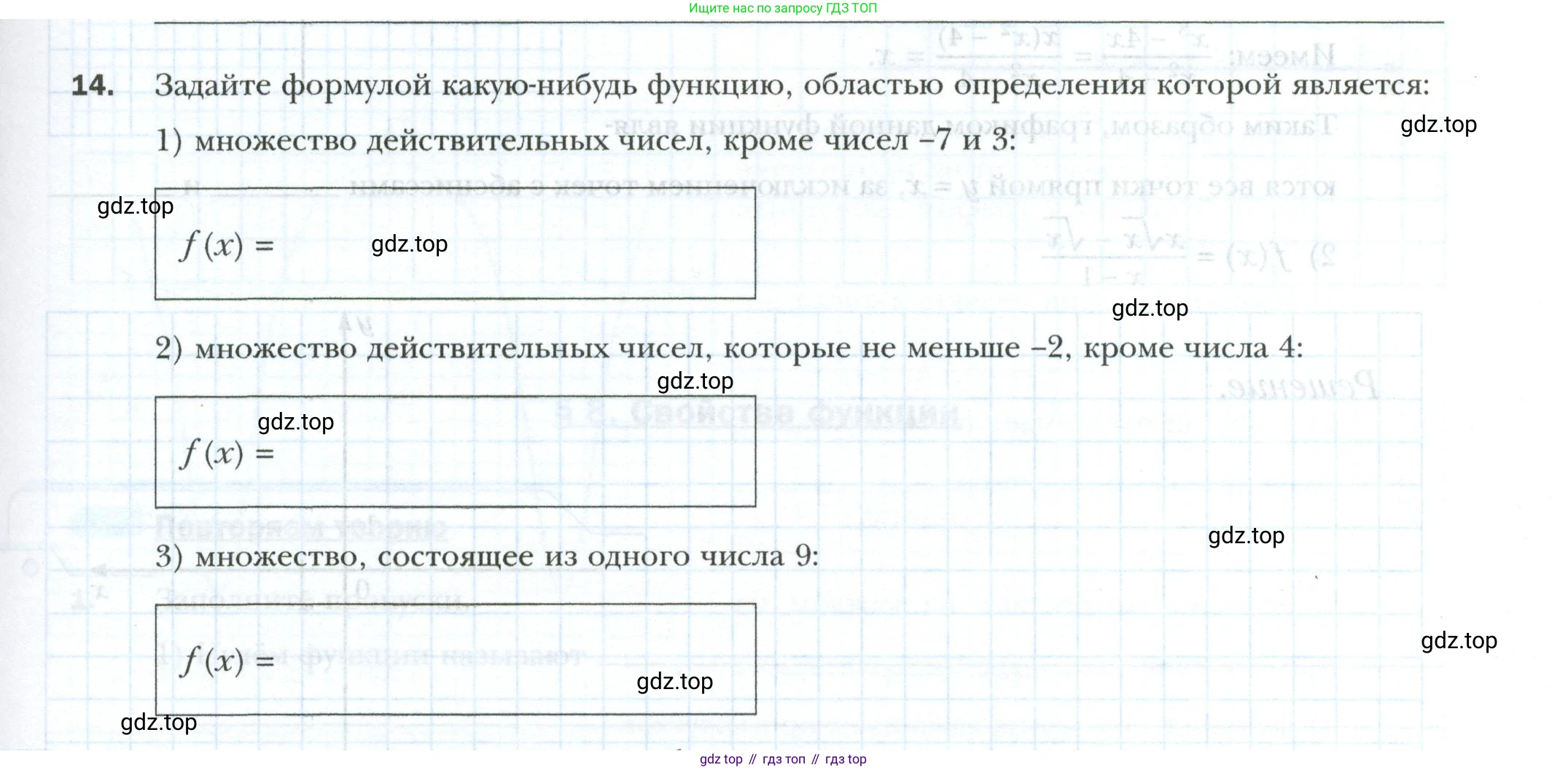The image size is (1568, 770).
Task: Click the answer box under item 2 (кроме числа 4)
Action: (455, 452)
